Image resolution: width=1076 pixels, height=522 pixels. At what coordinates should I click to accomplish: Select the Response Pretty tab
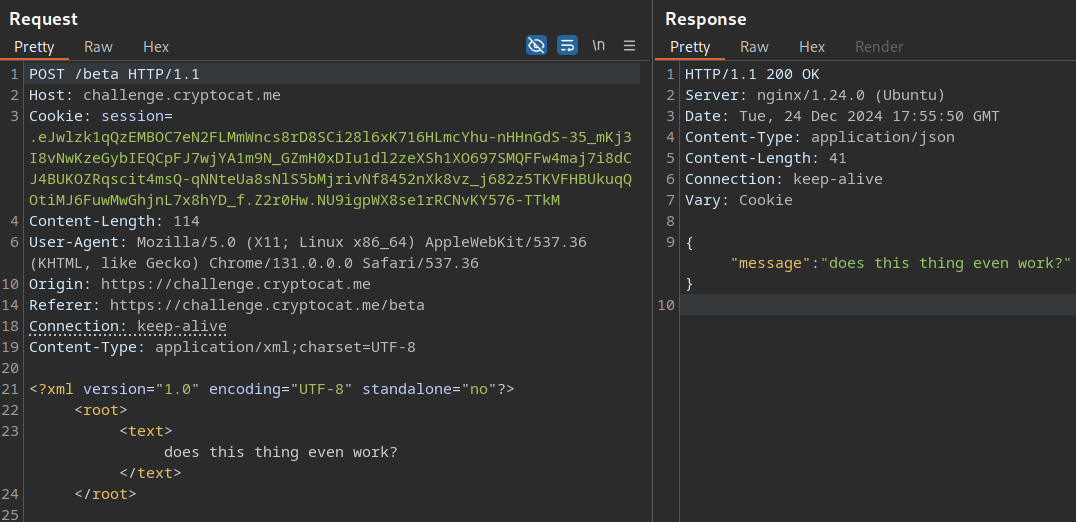[690, 47]
